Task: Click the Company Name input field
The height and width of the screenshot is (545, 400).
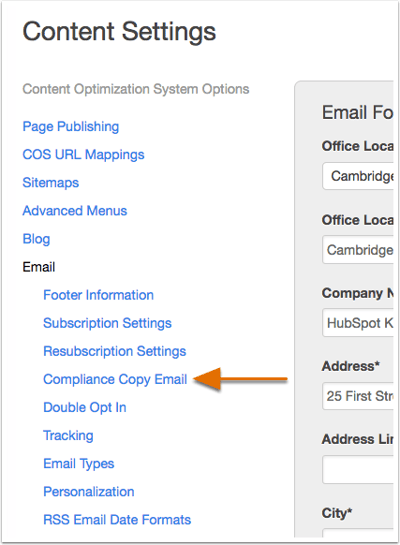Action: (358, 323)
